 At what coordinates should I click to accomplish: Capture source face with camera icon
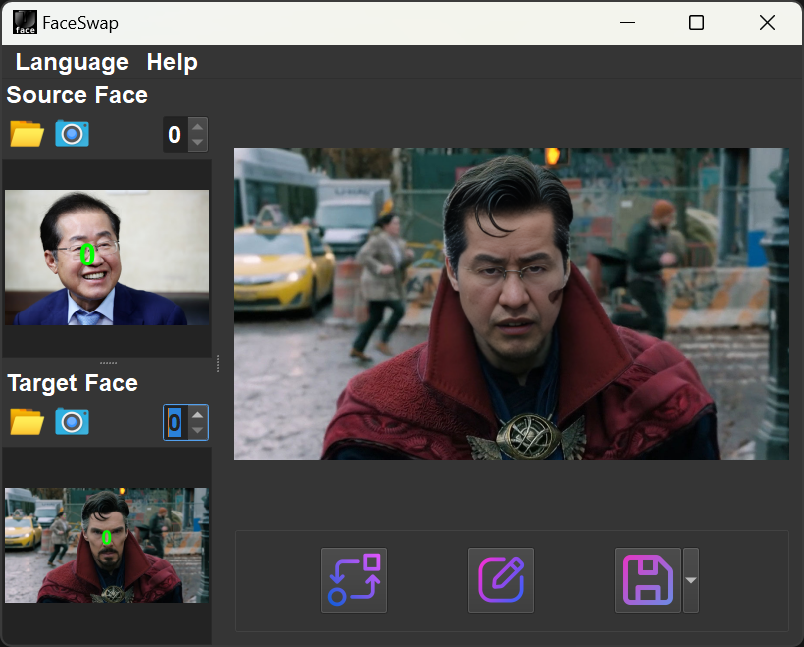tap(72, 134)
